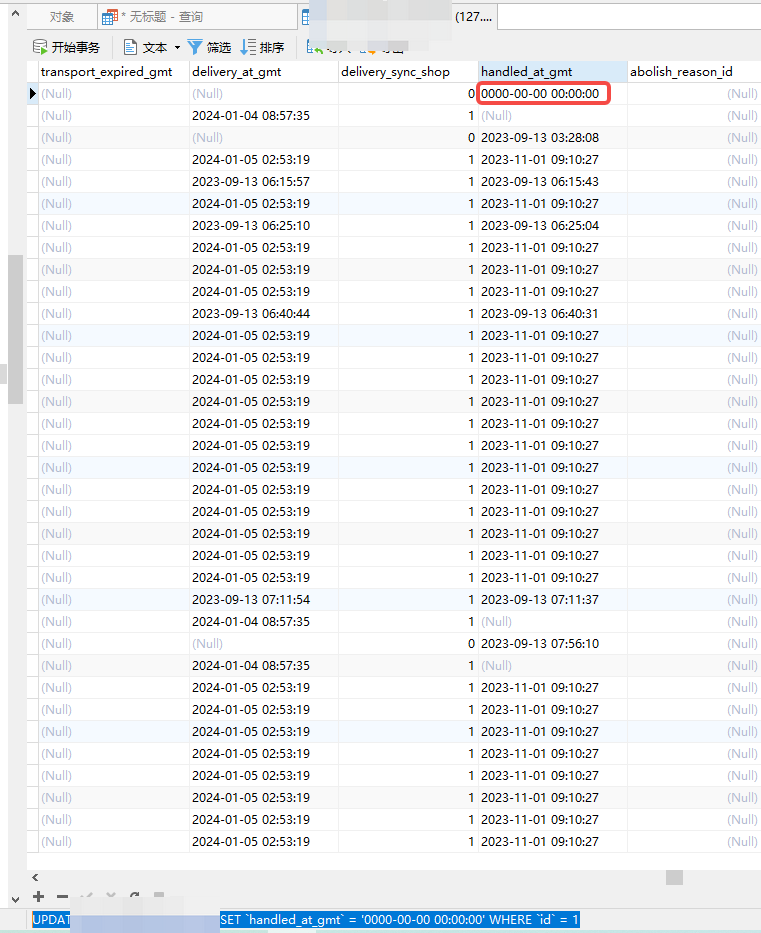Select the cell 2023-09-13 06:25:04
The width and height of the screenshot is (761, 933).
point(553,226)
